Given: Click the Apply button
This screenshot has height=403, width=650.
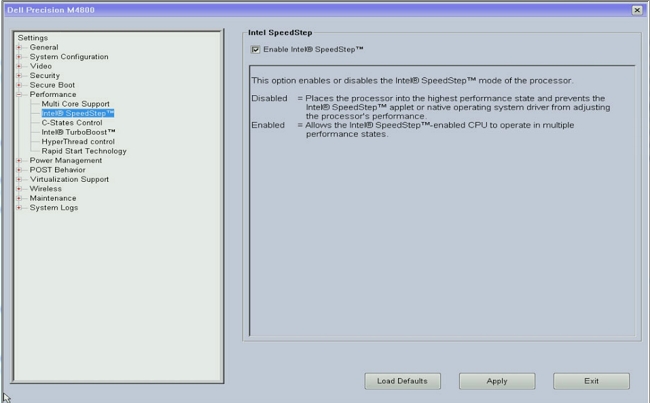Looking at the screenshot, I should tap(497, 381).
